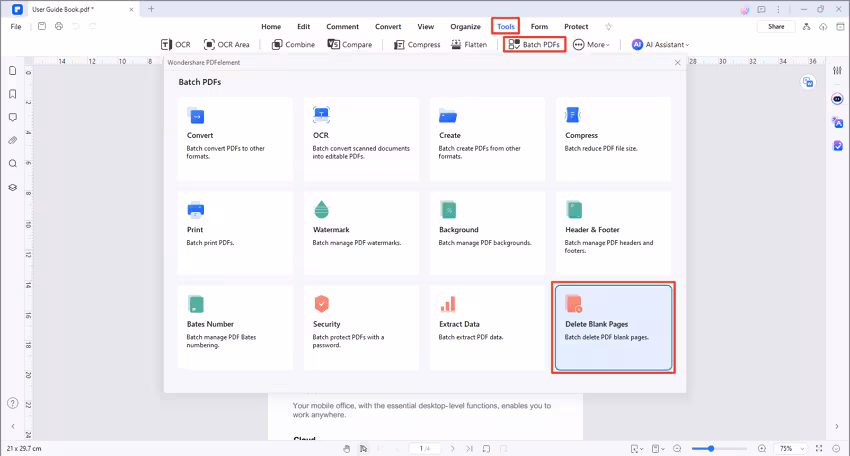850x456 pixels.
Task: Switch to the Convert tab
Action: click(x=388, y=26)
